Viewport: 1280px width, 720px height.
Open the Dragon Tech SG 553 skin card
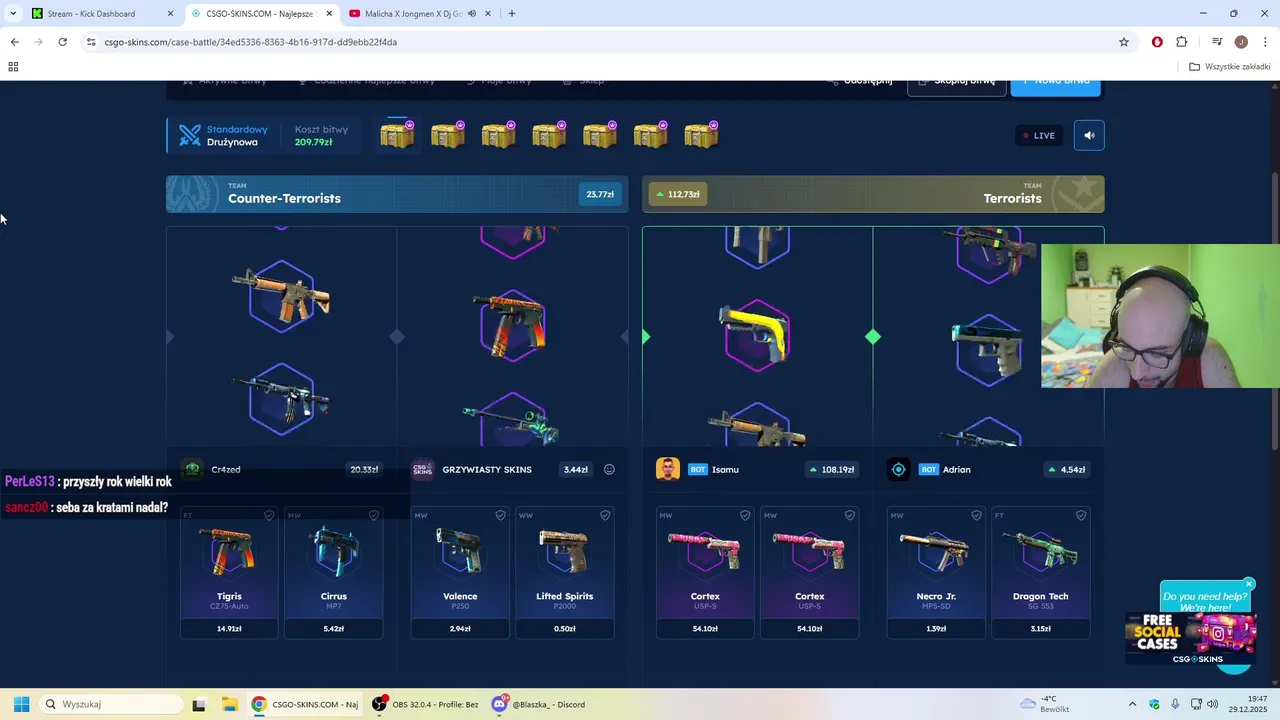point(1040,572)
